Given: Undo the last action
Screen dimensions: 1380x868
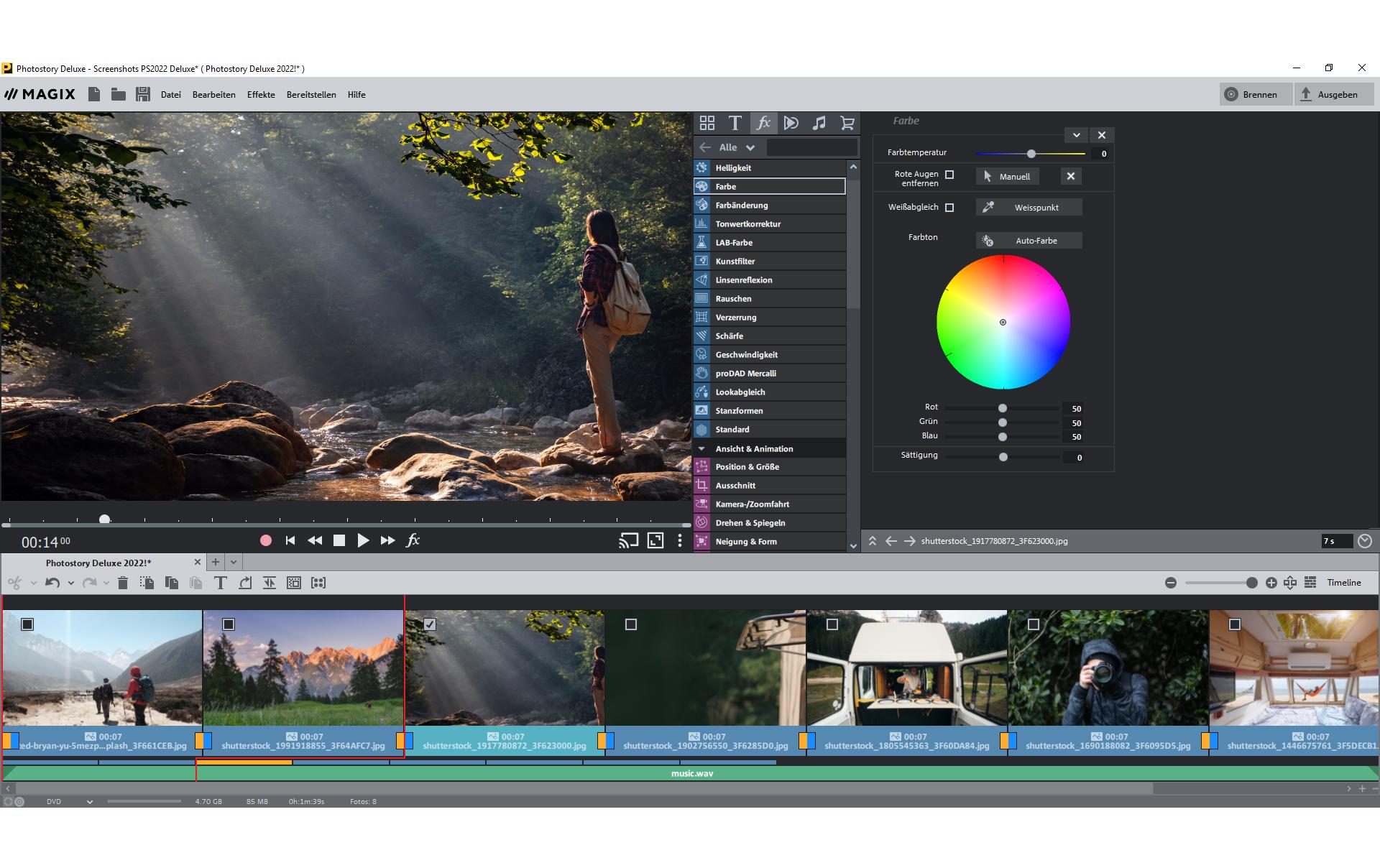Looking at the screenshot, I should [52, 583].
